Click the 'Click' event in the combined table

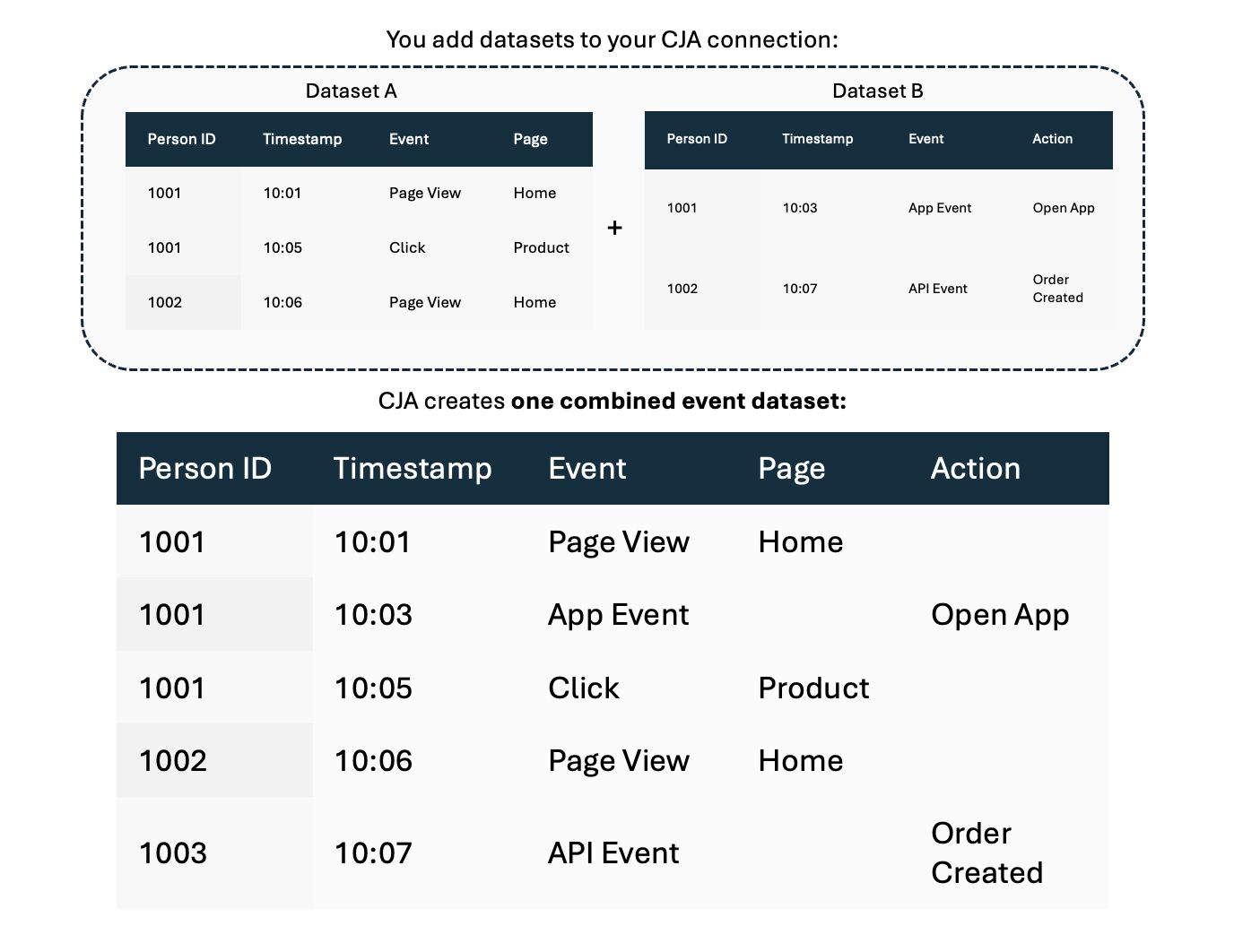[x=584, y=688]
